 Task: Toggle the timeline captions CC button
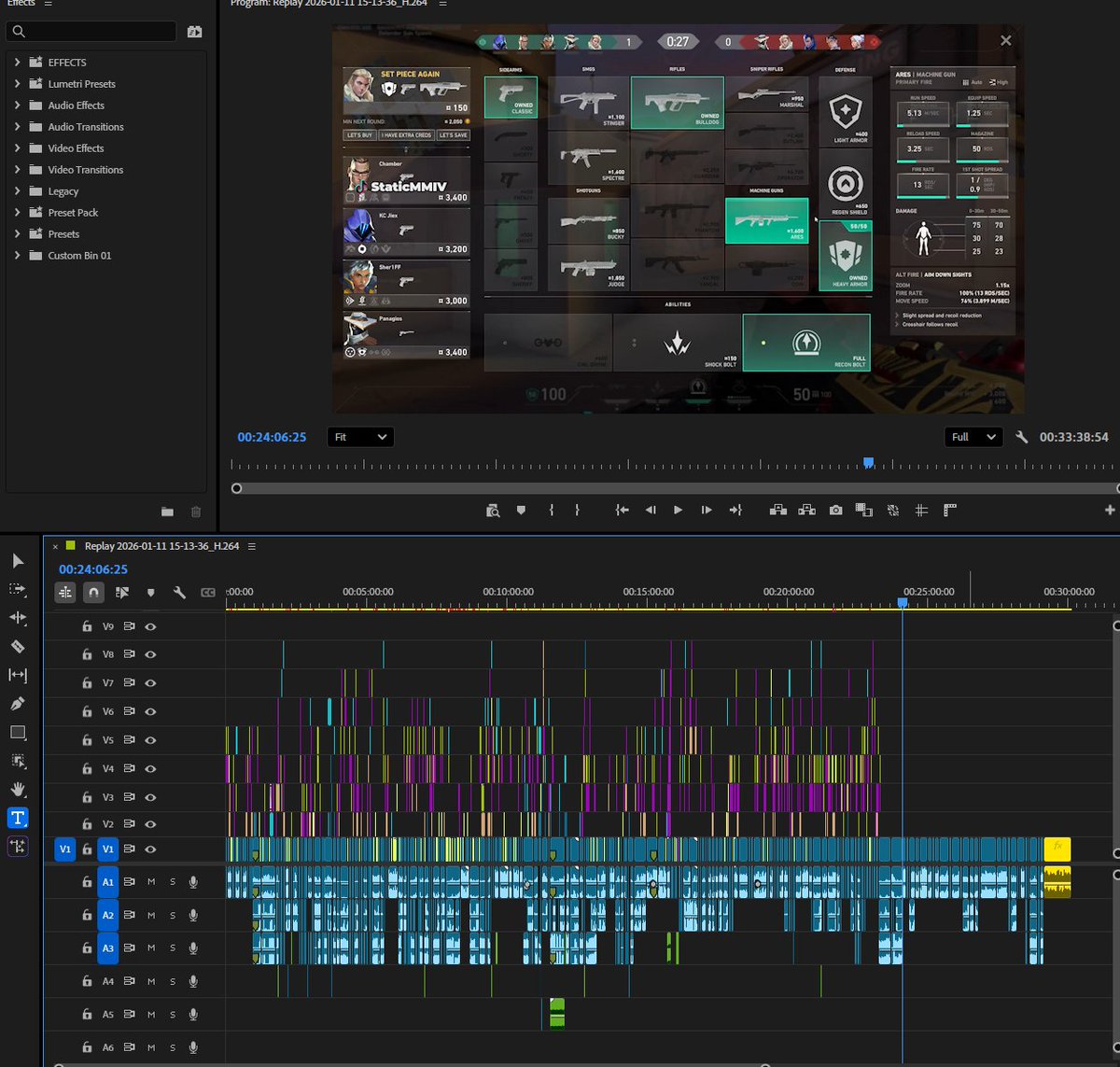click(x=207, y=592)
